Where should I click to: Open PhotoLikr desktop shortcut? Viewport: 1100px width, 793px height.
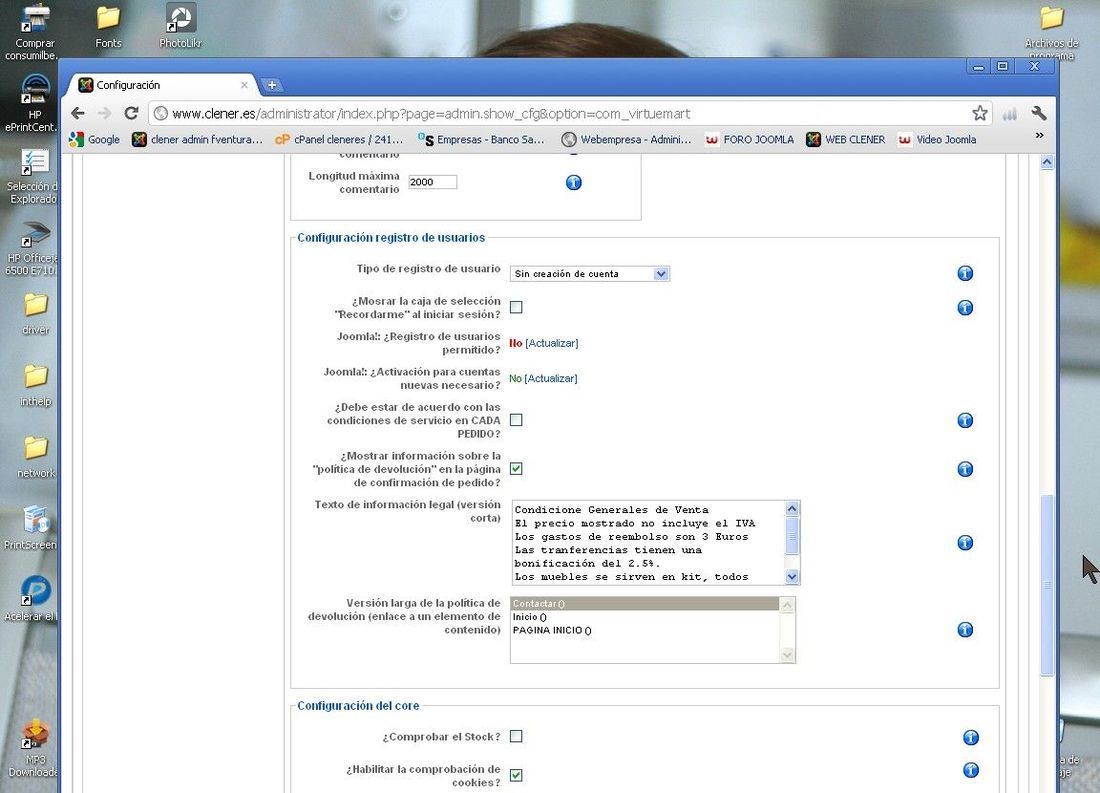(180, 27)
